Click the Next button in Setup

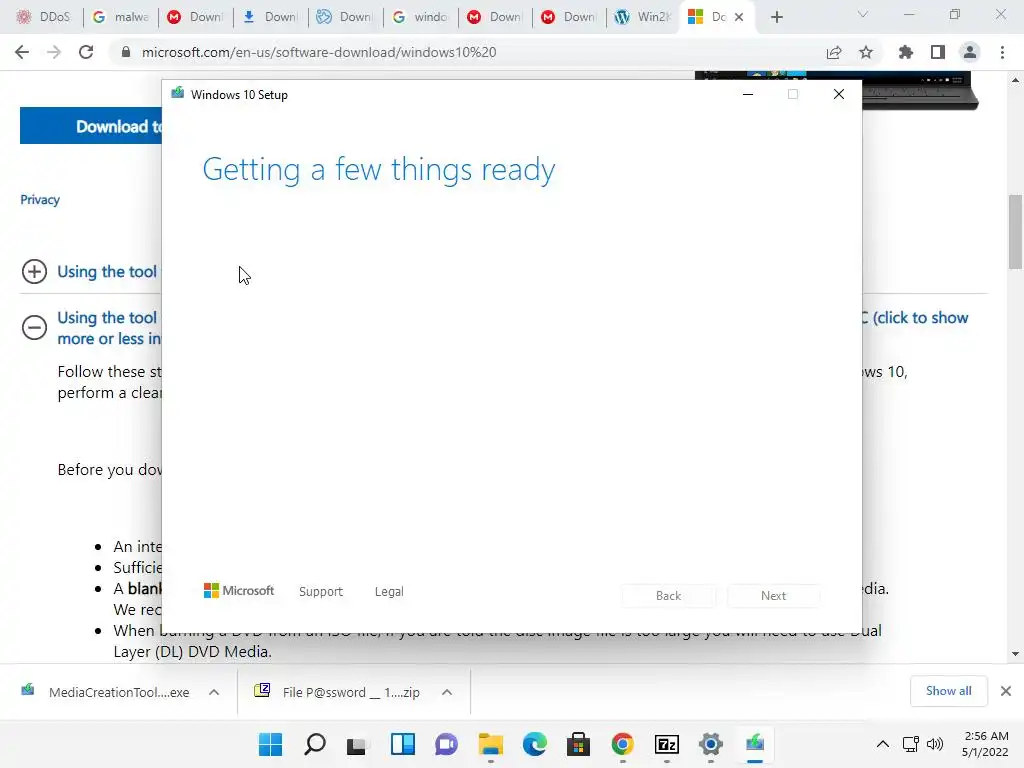click(x=773, y=596)
